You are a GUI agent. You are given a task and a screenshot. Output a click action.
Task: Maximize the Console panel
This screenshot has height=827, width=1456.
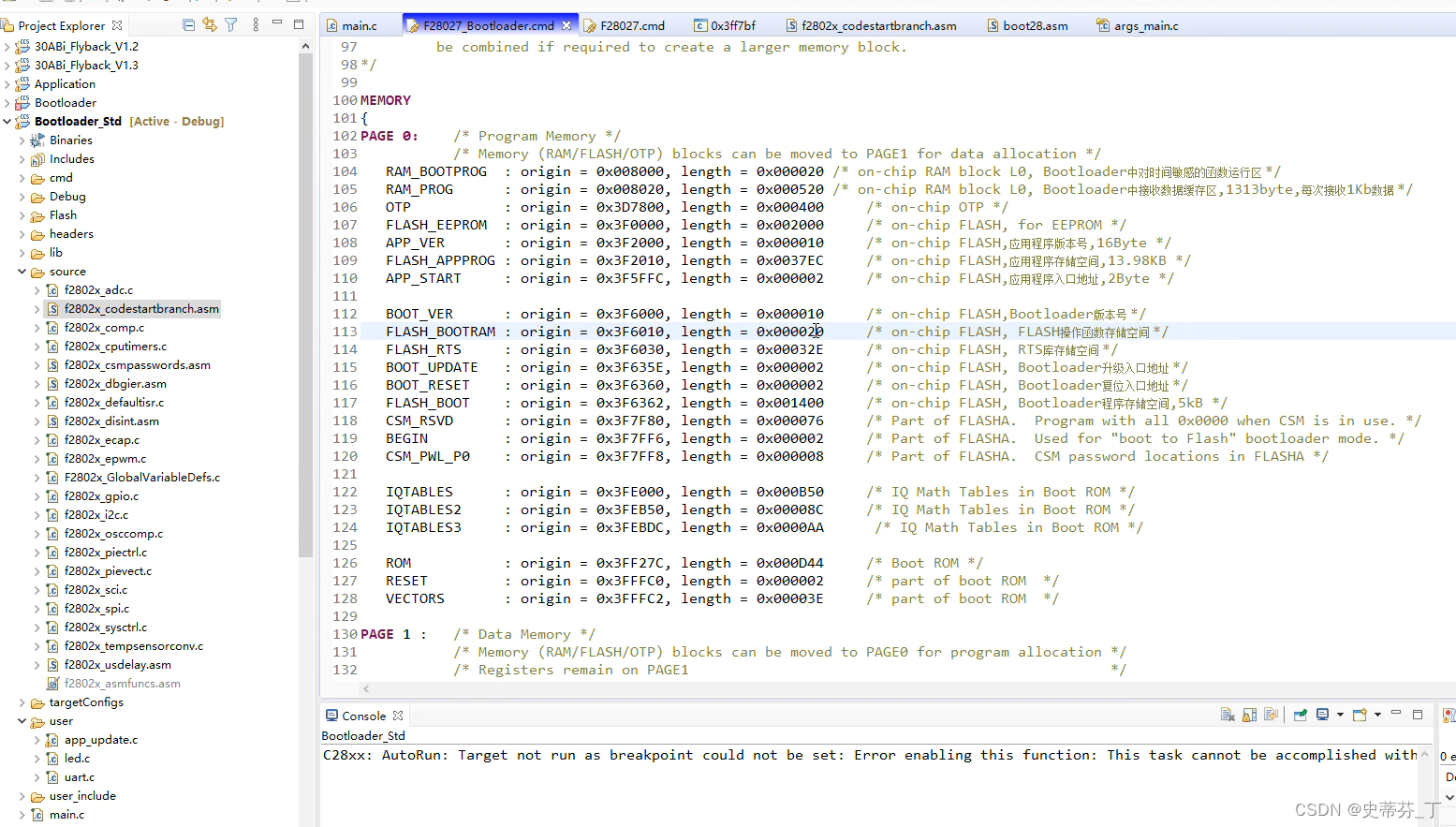pos(1418,714)
